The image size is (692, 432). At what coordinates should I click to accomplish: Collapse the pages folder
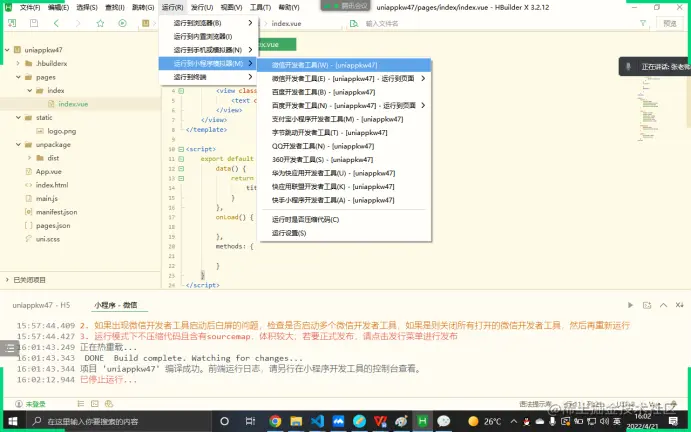[18, 77]
